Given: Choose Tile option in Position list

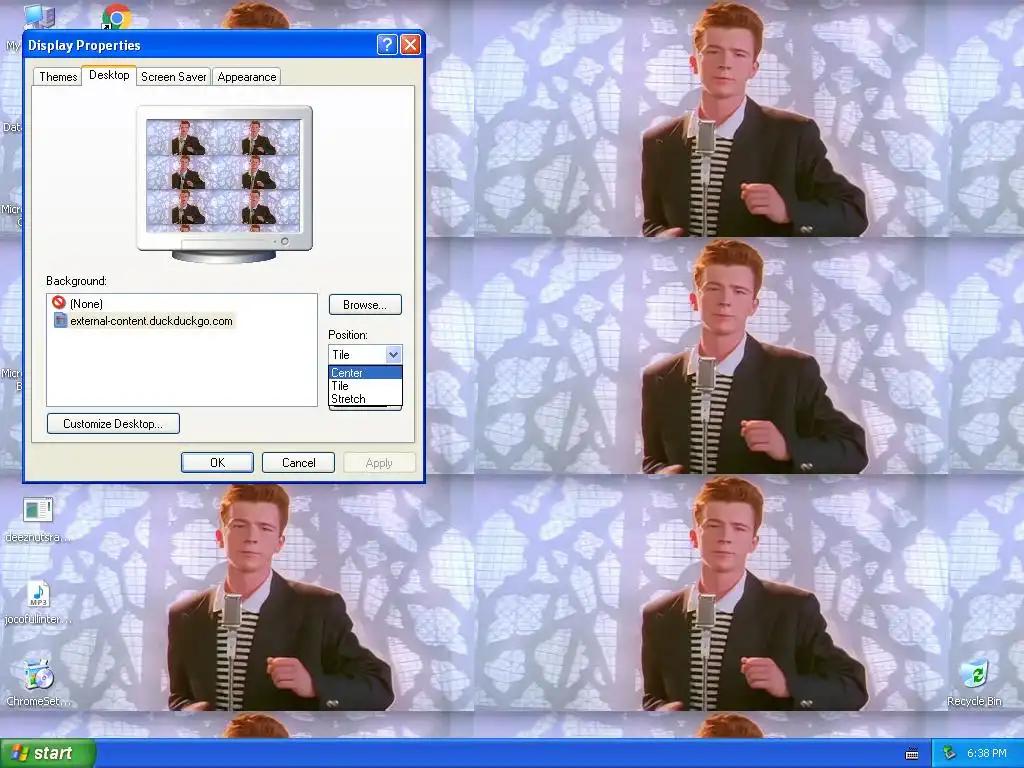Looking at the screenshot, I should pyautogui.click(x=365, y=386).
